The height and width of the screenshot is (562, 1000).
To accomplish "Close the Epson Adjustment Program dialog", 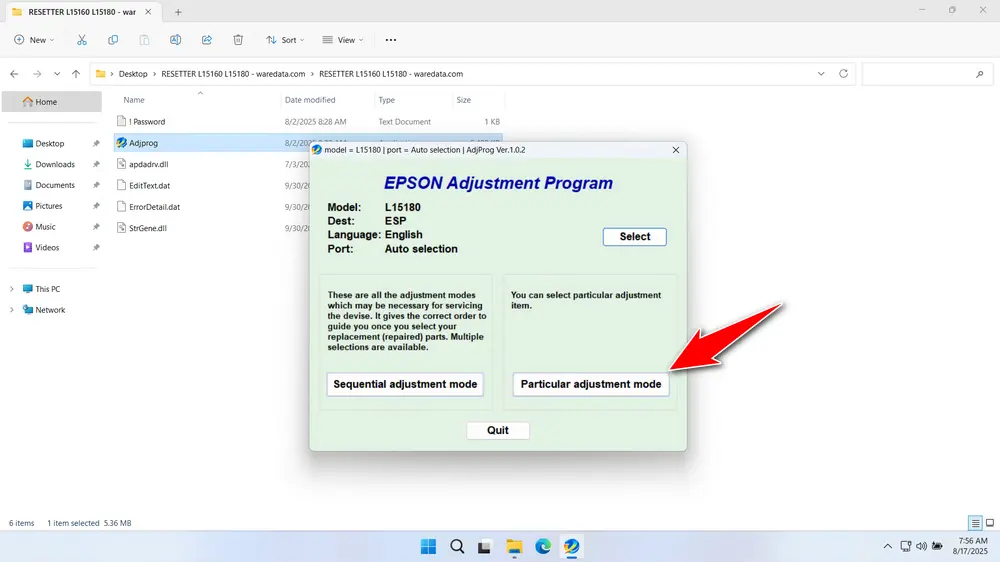I will click(675, 150).
